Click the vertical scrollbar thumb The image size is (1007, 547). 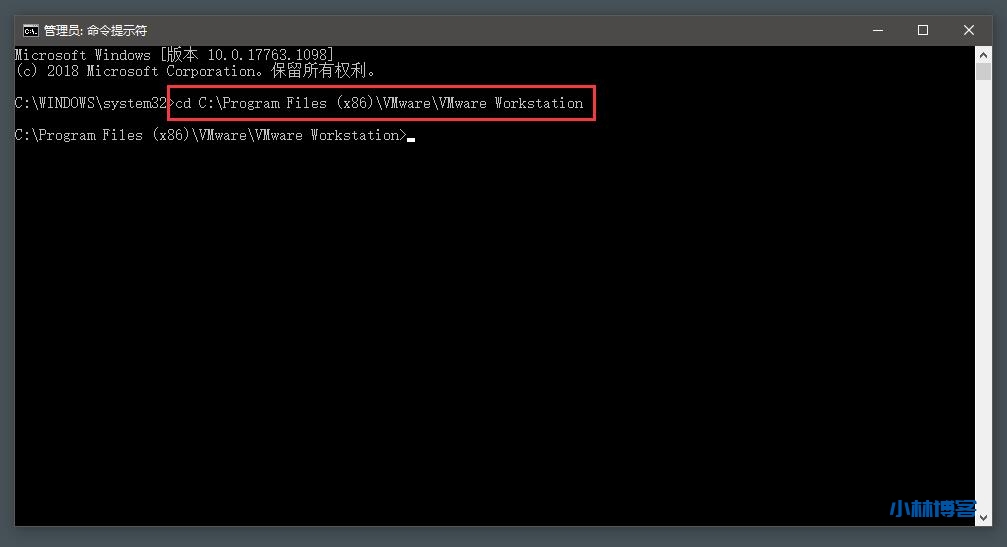pos(983,72)
